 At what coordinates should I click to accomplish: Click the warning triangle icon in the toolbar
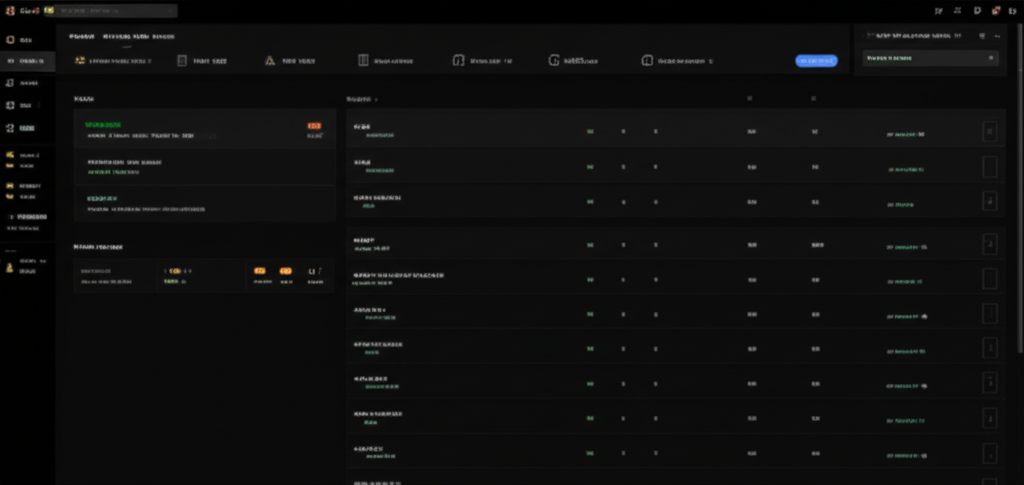[x=269, y=61]
